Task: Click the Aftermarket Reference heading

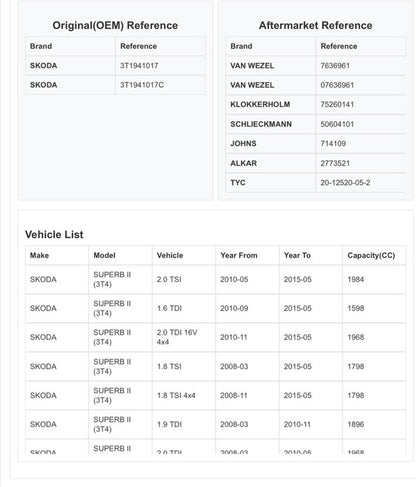Action: [x=315, y=25]
